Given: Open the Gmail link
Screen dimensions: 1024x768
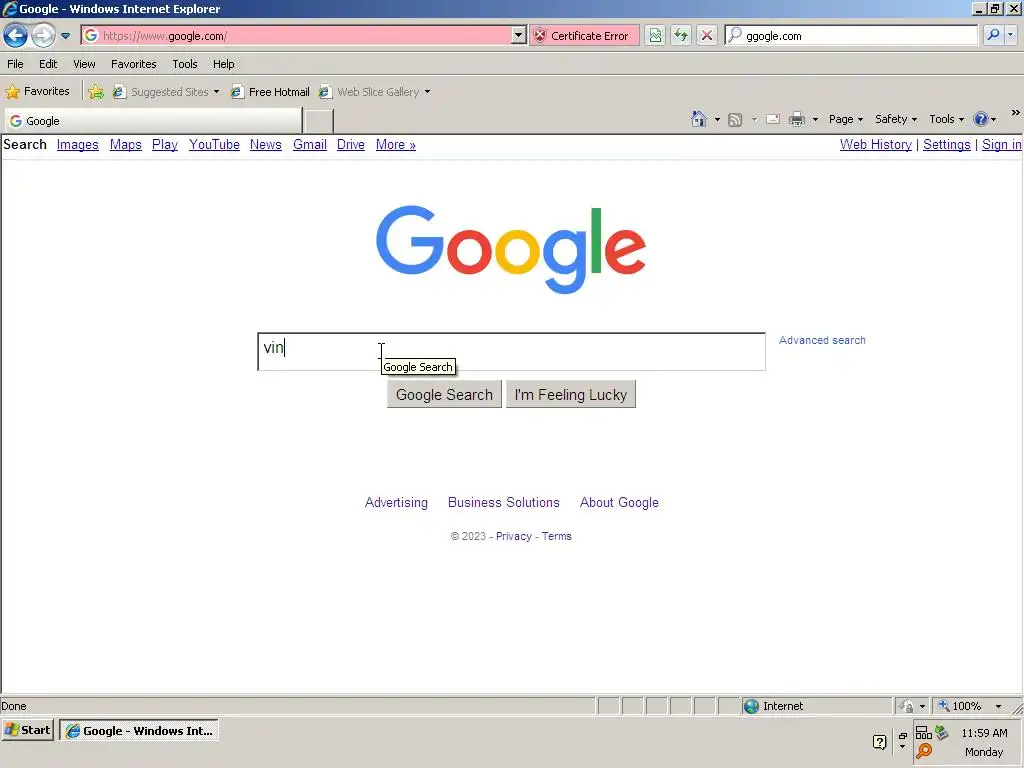Looking at the screenshot, I should 310,144.
